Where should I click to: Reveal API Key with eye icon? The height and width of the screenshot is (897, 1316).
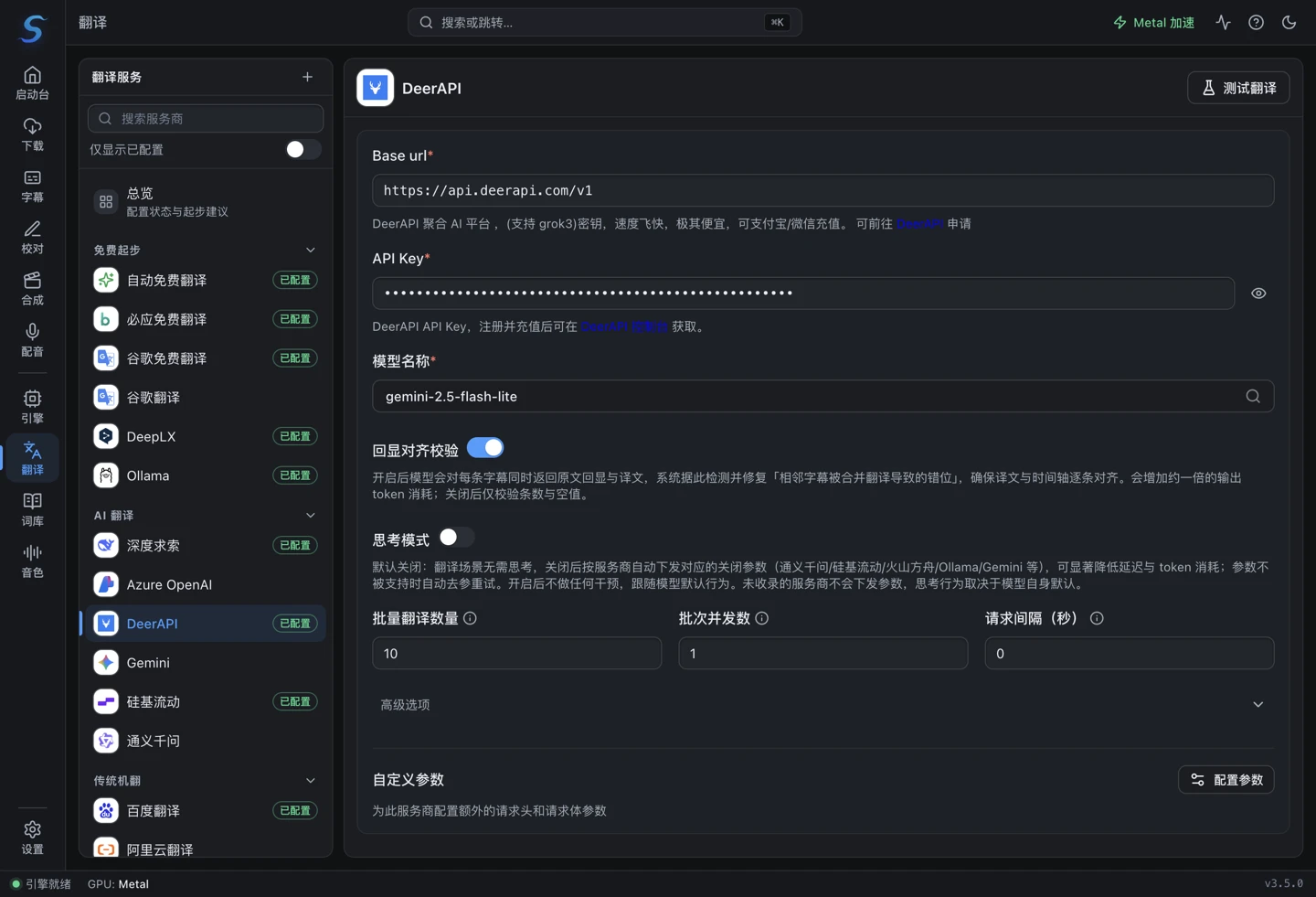[x=1258, y=294]
